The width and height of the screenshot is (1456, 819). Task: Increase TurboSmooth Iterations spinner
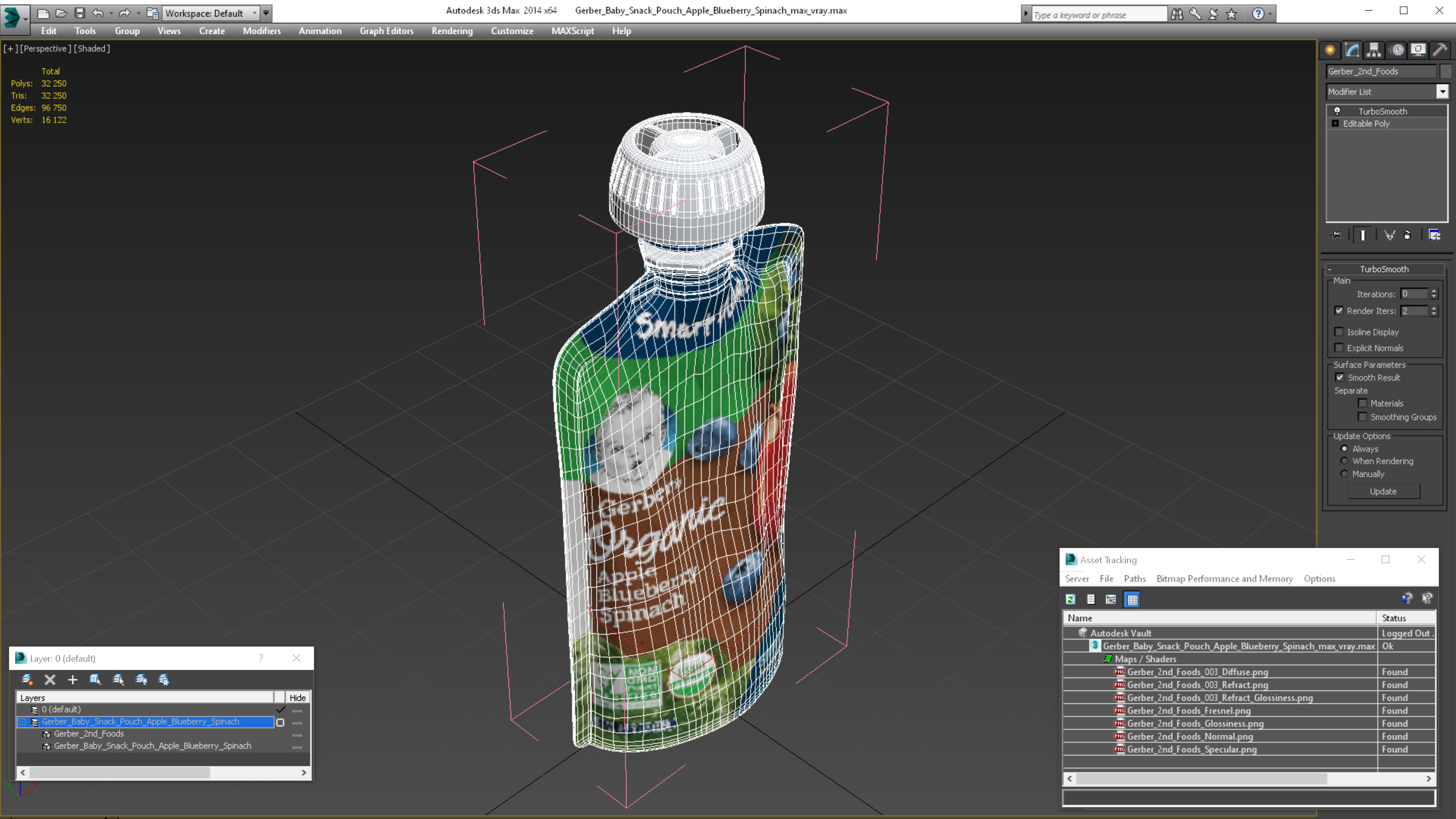pos(1433,291)
